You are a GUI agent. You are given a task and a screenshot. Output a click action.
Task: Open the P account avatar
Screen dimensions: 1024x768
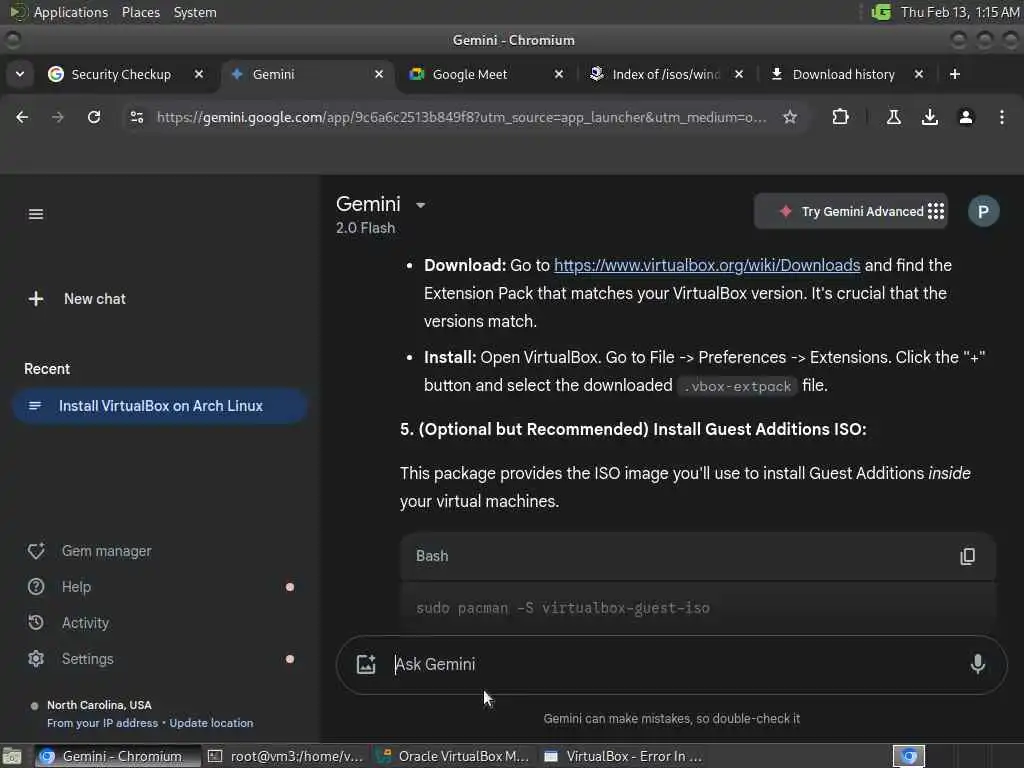(x=983, y=211)
